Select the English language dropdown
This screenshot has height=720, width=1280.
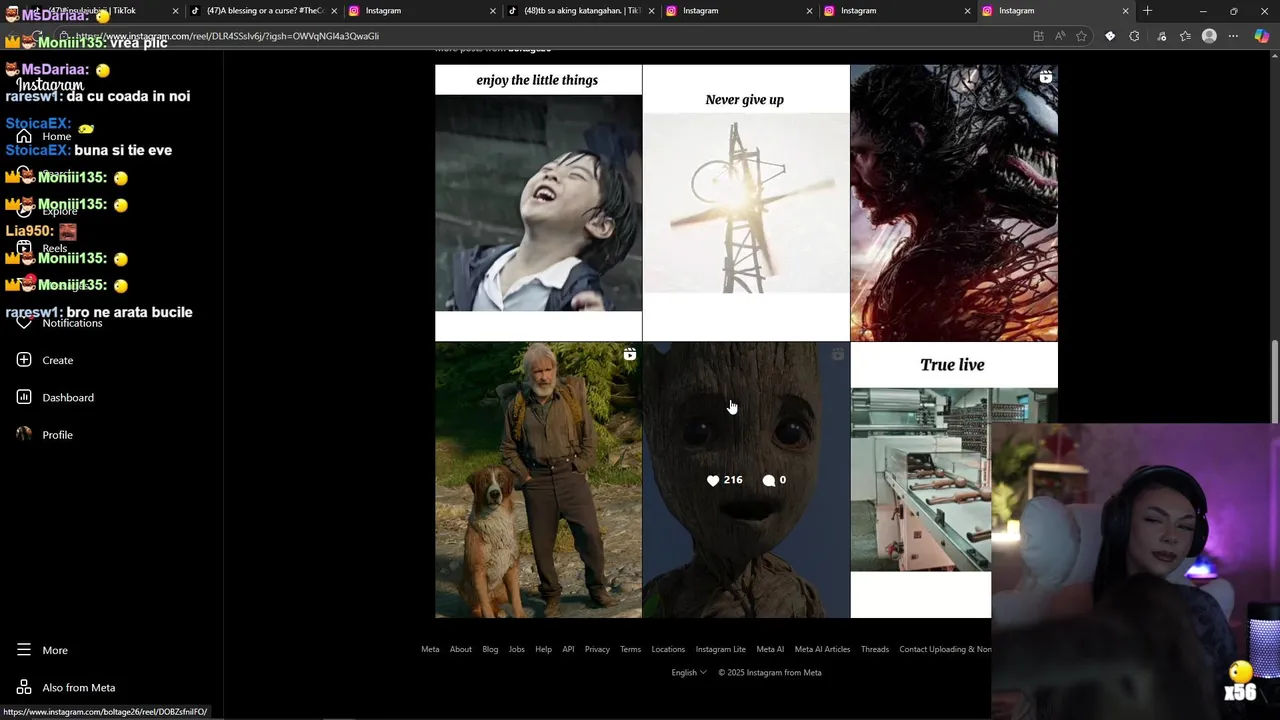689,672
